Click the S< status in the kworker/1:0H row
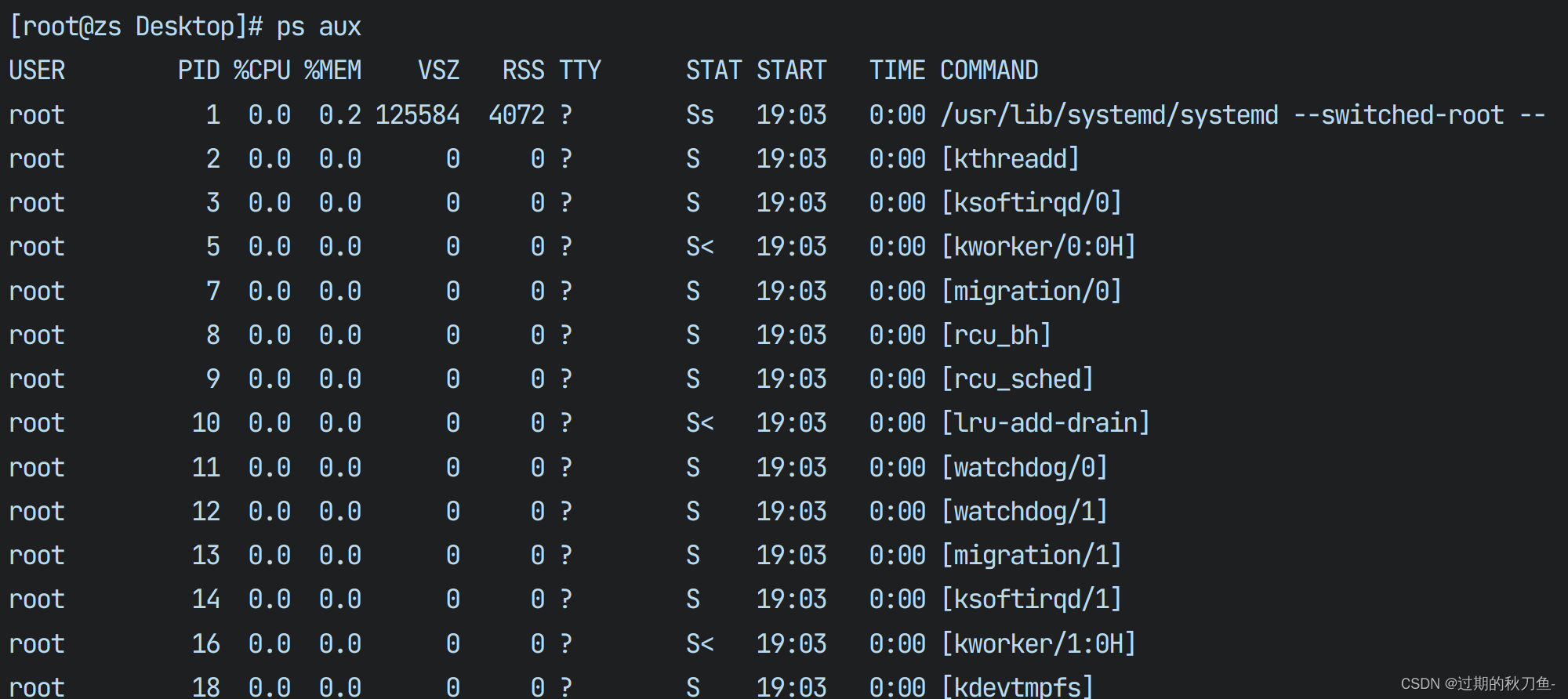Viewport: 1568px width, 699px height. [700, 644]
